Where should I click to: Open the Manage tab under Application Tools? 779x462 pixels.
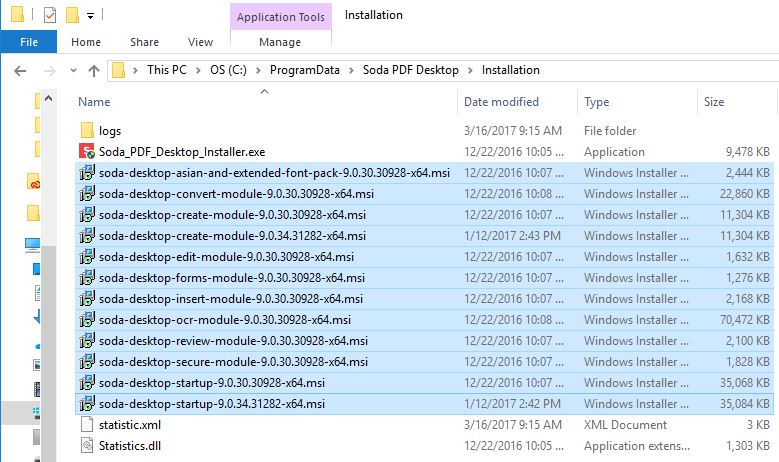coord(279,42)
